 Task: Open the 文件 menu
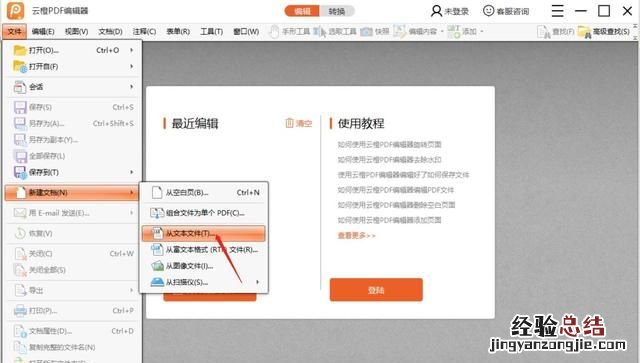[x=14, y=31]
